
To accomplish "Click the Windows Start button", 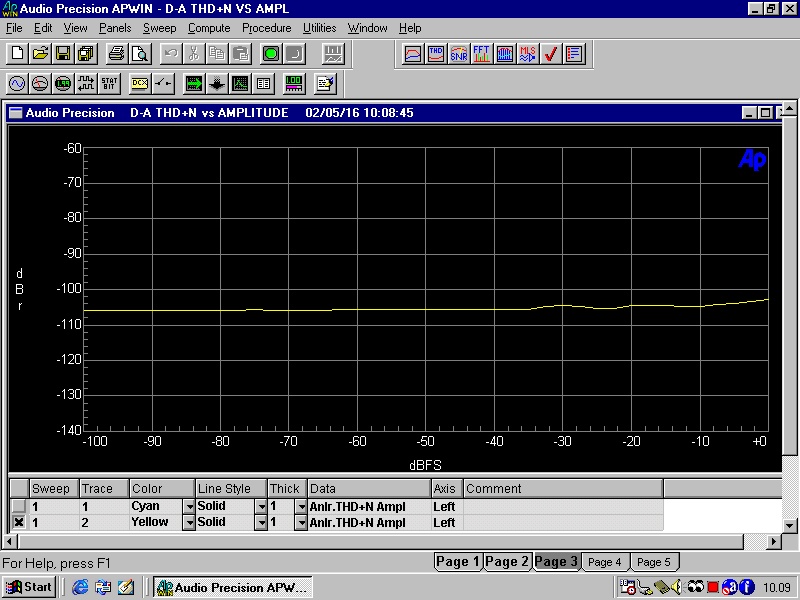I will 29,587.
